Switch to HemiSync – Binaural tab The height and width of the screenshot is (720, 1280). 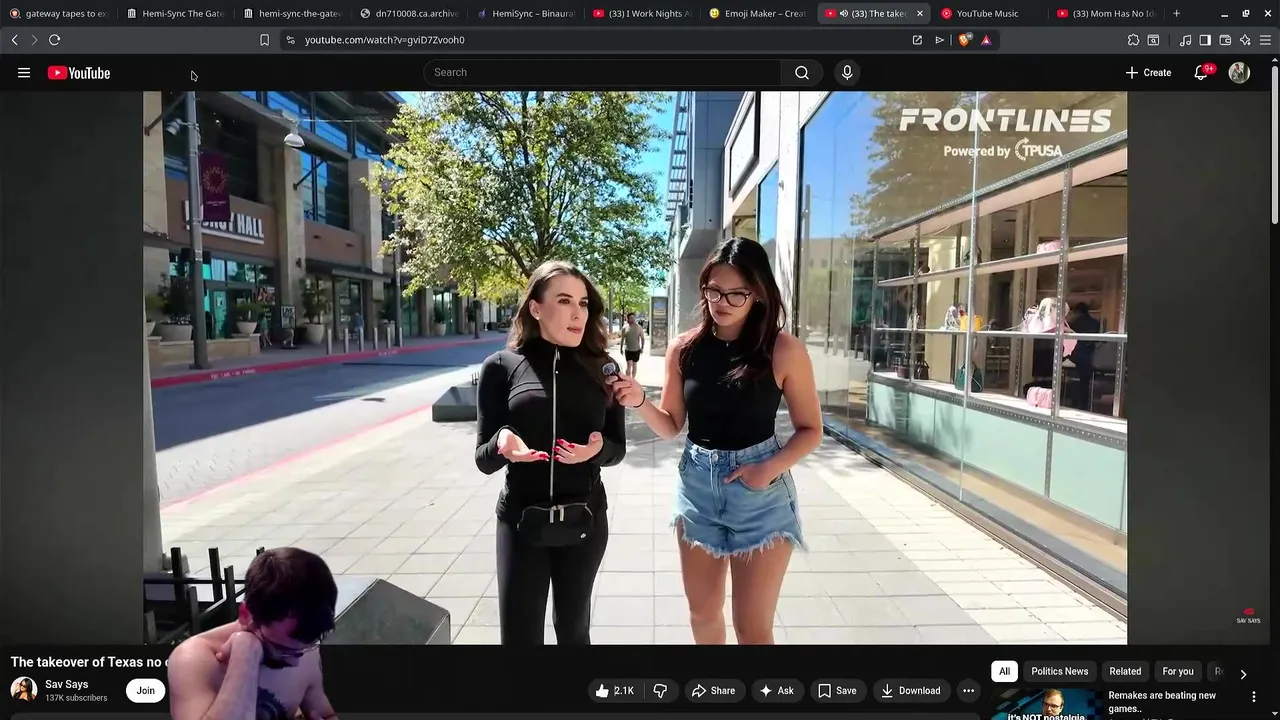tap(526, 14)
